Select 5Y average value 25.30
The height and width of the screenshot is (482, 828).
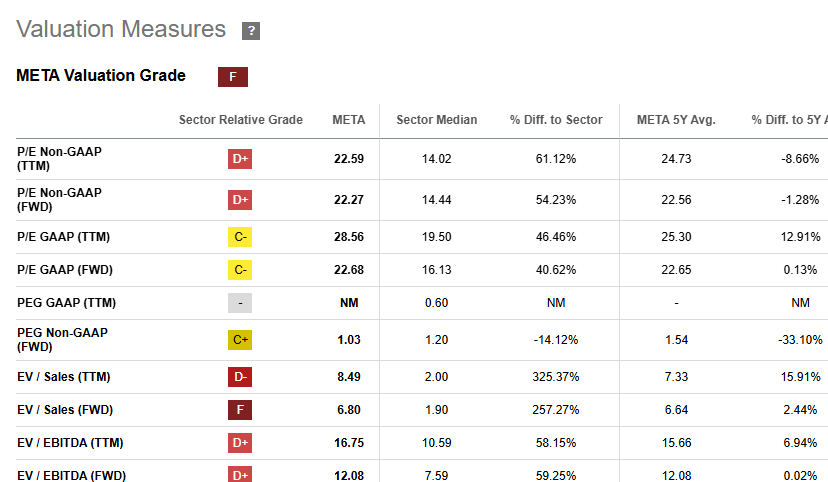(x=676, y=237)
